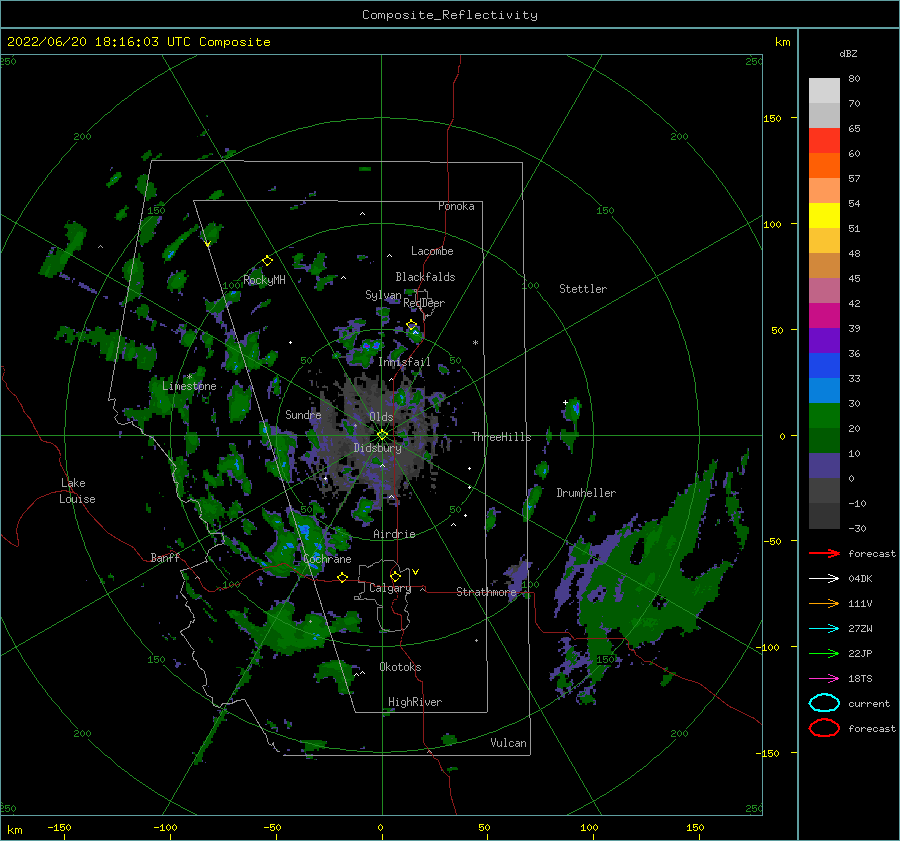
Task: Click the Sundre label
Action: pyautogui.click(x=303, y=414)
